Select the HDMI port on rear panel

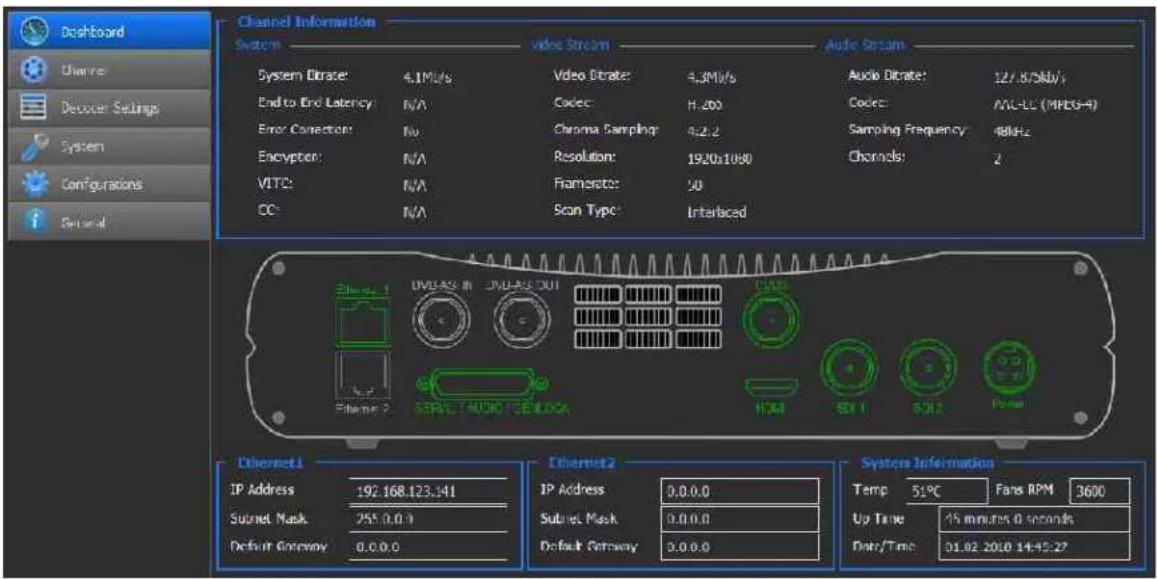[x=770, y=388]
